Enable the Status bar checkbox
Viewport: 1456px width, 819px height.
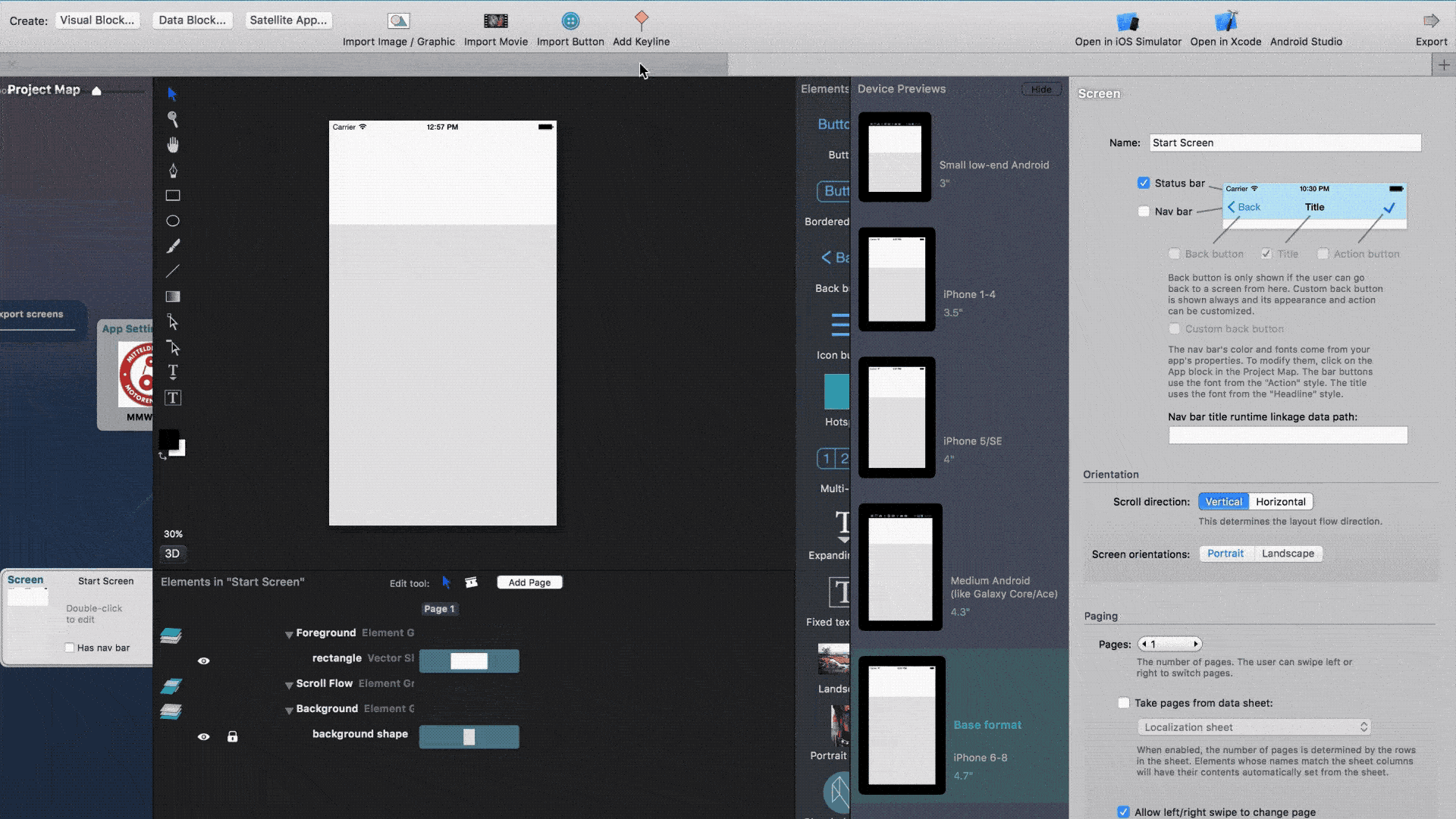click(x=1143, y=182)
